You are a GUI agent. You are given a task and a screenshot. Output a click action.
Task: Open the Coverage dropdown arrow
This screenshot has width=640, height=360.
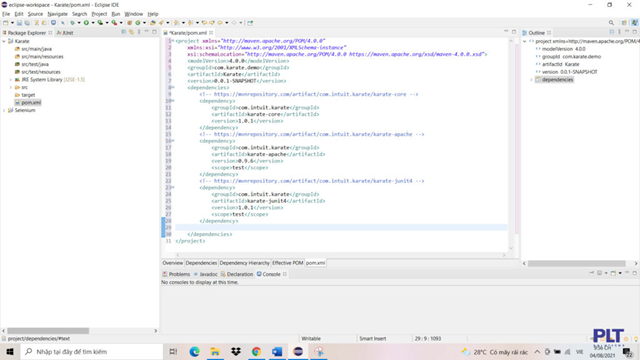pyautogui.click(x=107, y=23)
